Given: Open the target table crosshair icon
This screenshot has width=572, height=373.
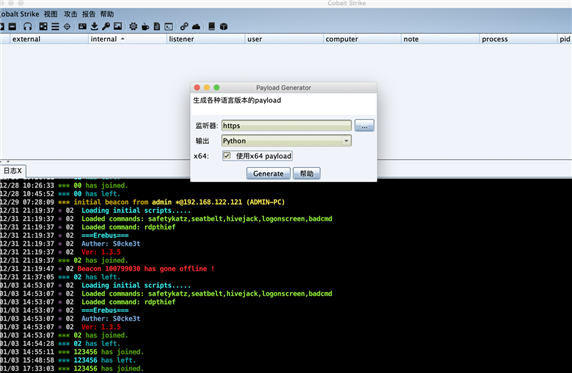Looking at the screenshot, I should point(67,26).
